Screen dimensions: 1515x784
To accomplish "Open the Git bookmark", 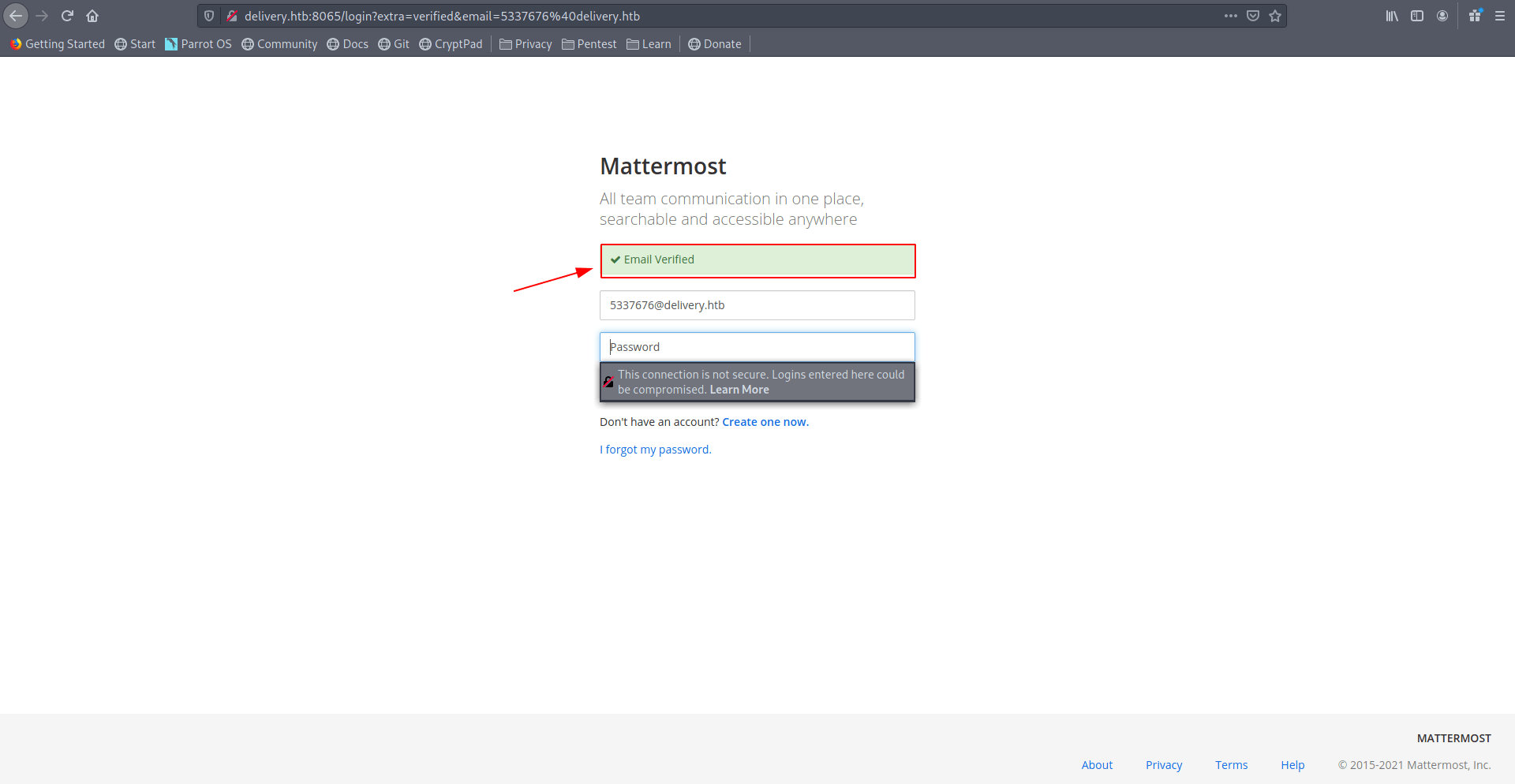I will click(394, 44).
